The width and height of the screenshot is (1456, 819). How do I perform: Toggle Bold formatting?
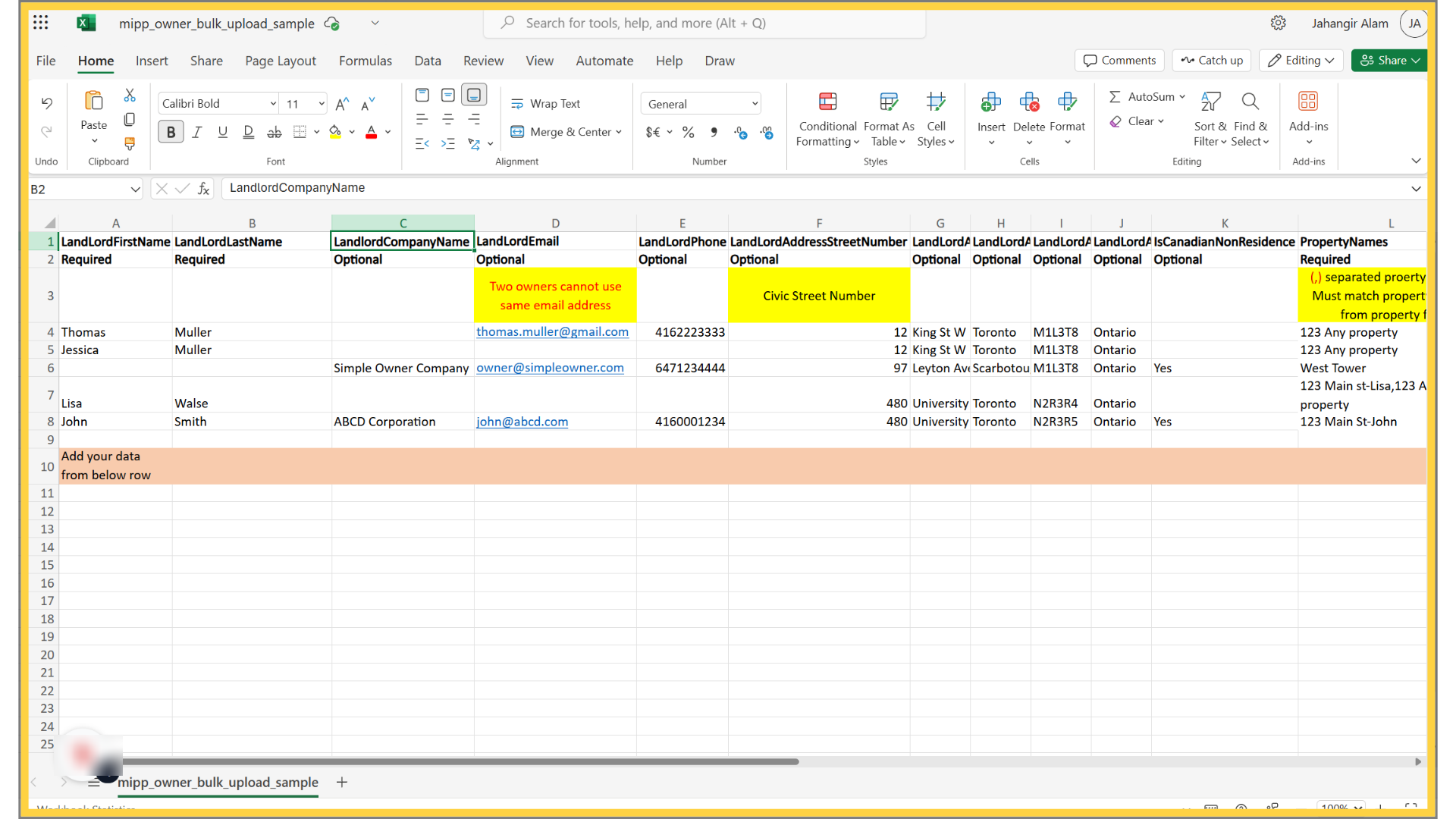[171, 132]
